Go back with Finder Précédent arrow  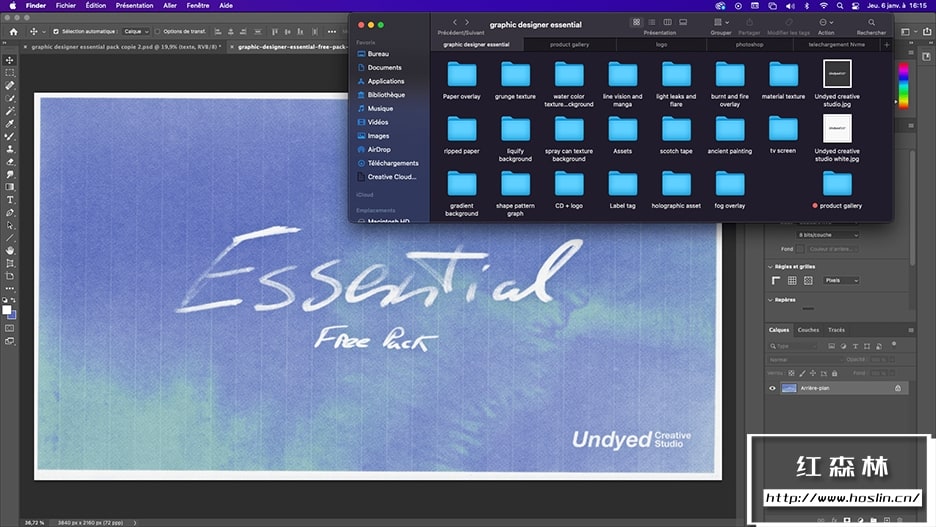pyautogui.click(x=455, y=22)
